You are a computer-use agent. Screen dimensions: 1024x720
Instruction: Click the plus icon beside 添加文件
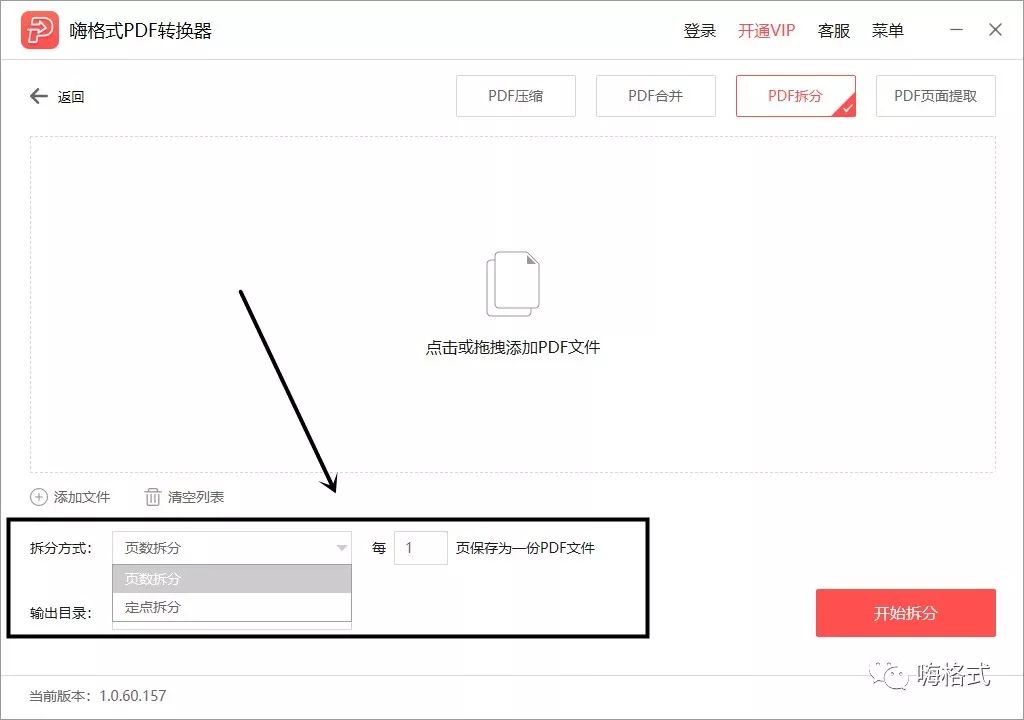pyautogui.click(x=38, y=497)
